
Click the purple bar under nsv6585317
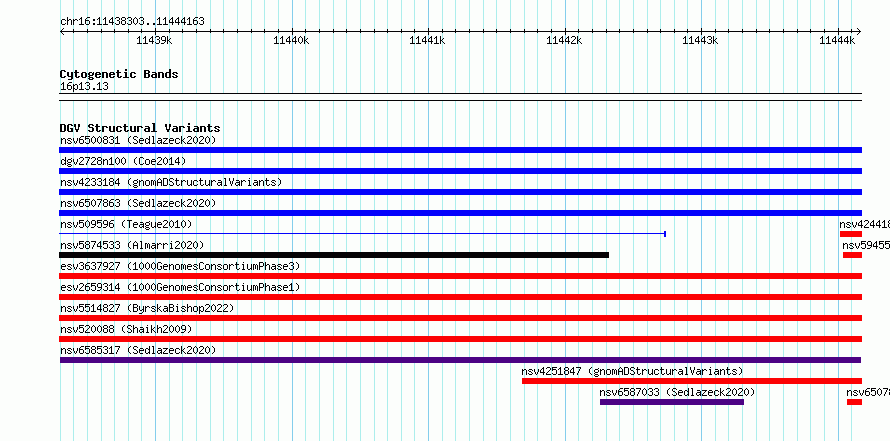pyautogui.click(x=460, y=360)
